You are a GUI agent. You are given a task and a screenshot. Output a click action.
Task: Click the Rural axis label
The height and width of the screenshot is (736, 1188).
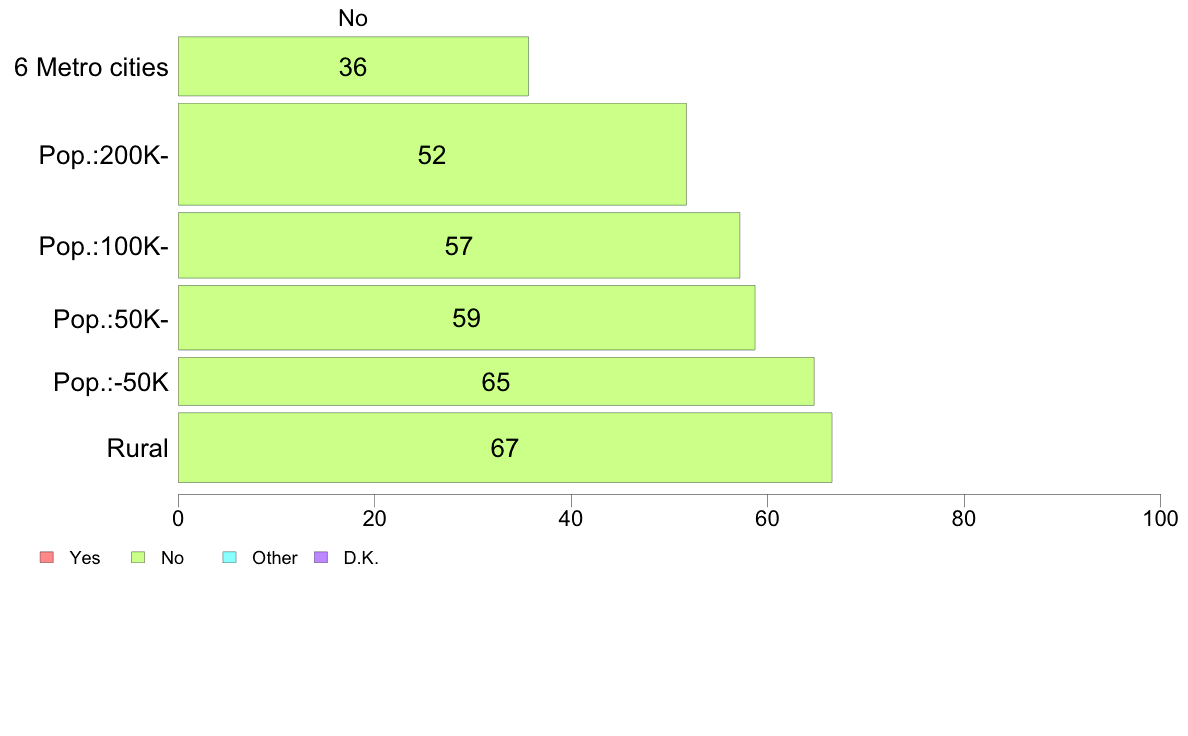pos(137,448)
